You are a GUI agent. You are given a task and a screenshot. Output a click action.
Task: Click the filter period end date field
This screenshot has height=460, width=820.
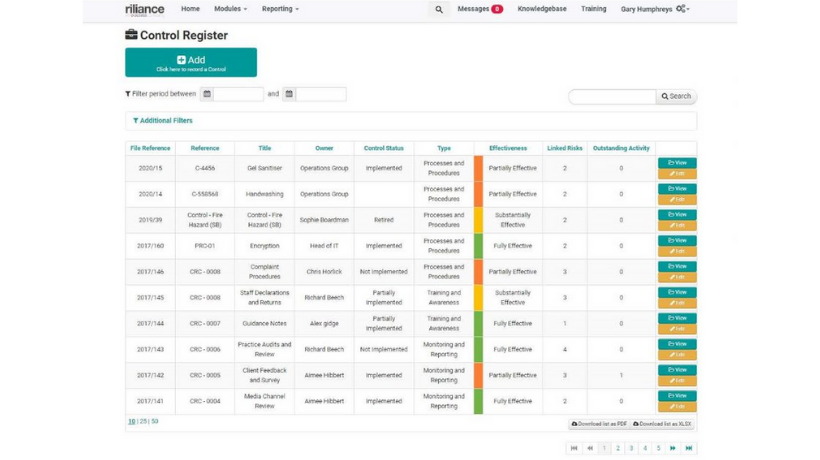321,94
